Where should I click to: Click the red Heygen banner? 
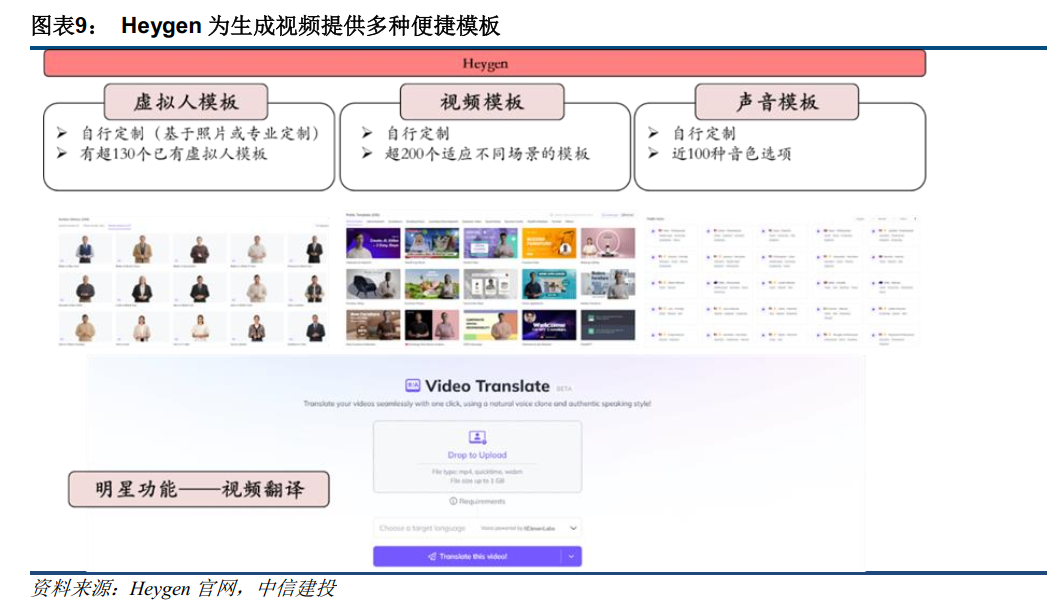(485, 64)
